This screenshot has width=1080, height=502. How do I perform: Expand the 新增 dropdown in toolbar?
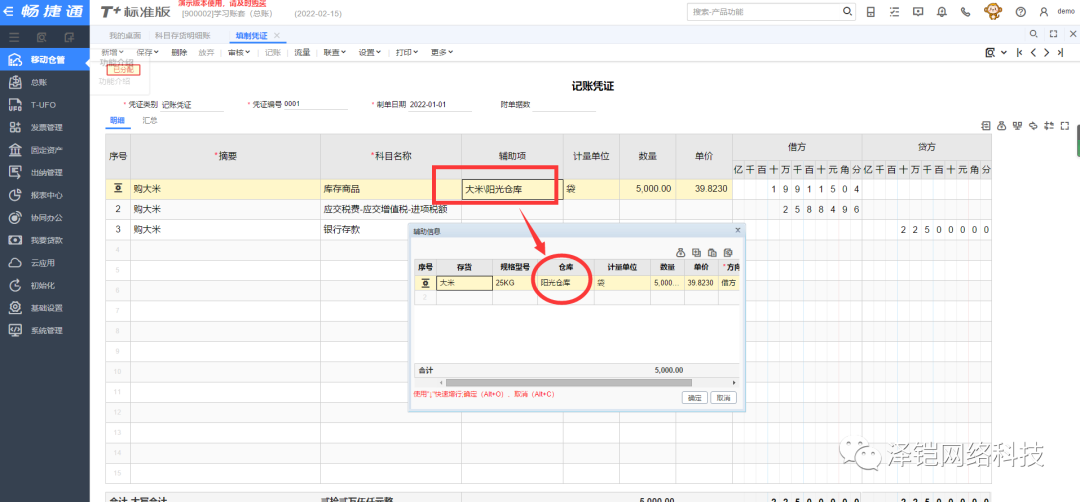click(114, 52)
